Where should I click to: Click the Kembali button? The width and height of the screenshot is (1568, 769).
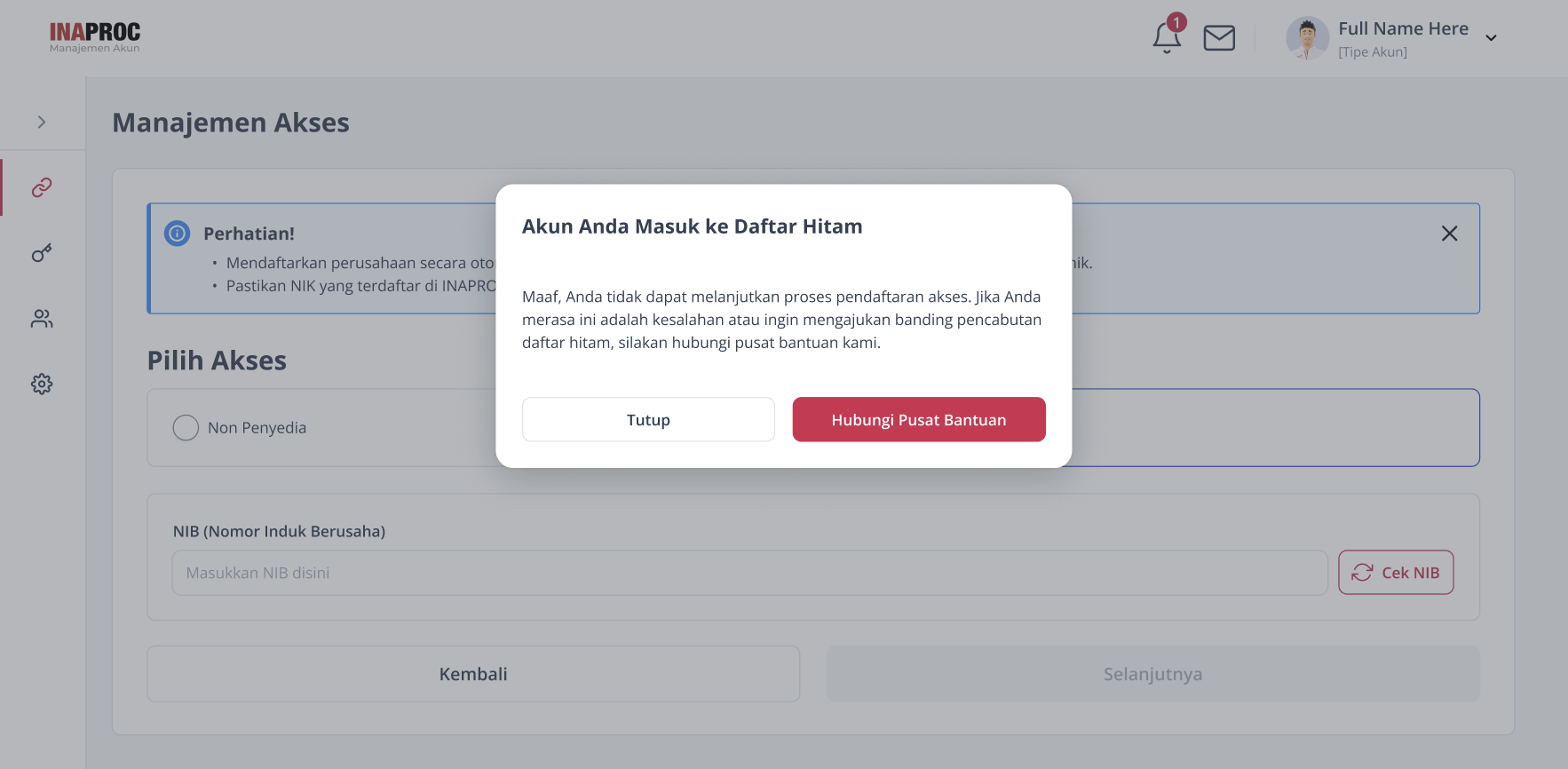473,674
